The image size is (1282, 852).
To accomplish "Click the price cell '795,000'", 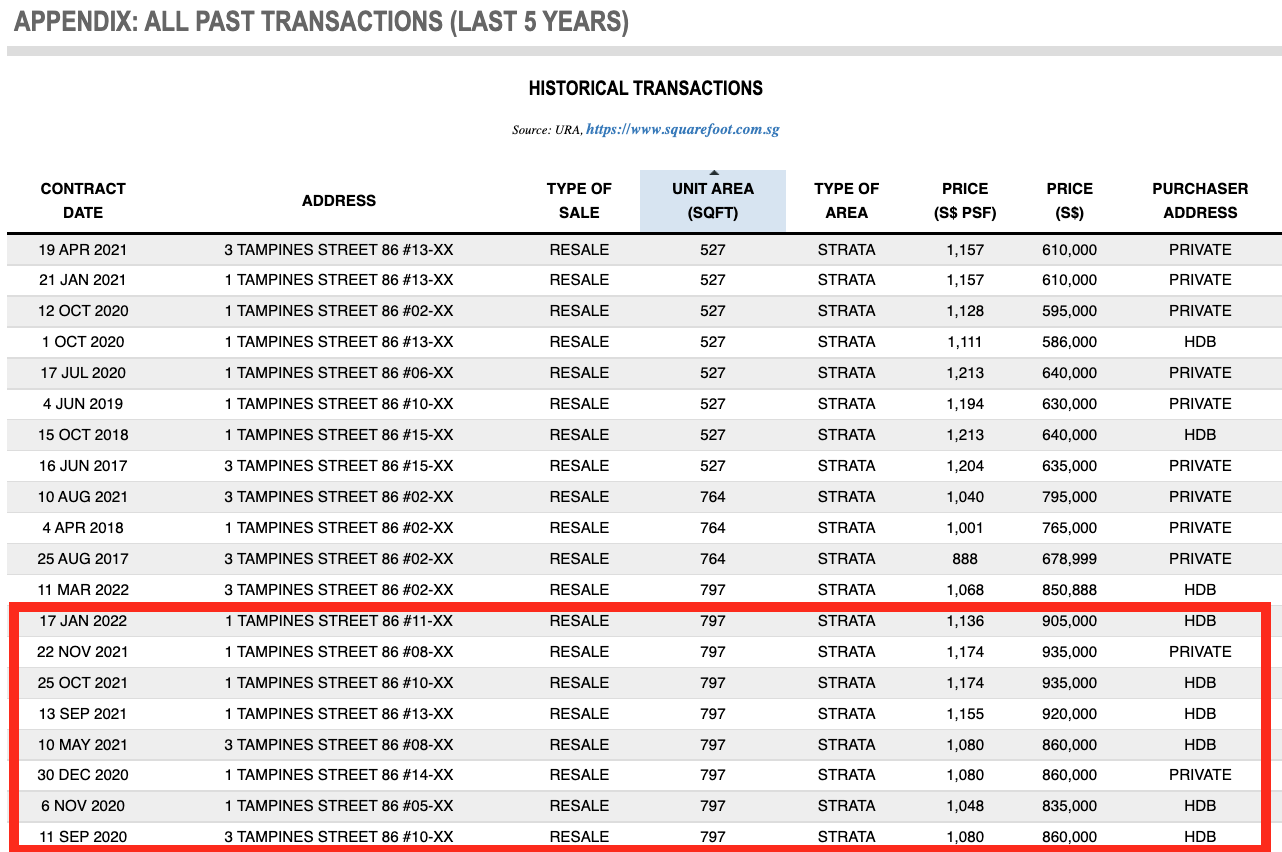I will click(x=1069, y=497).
